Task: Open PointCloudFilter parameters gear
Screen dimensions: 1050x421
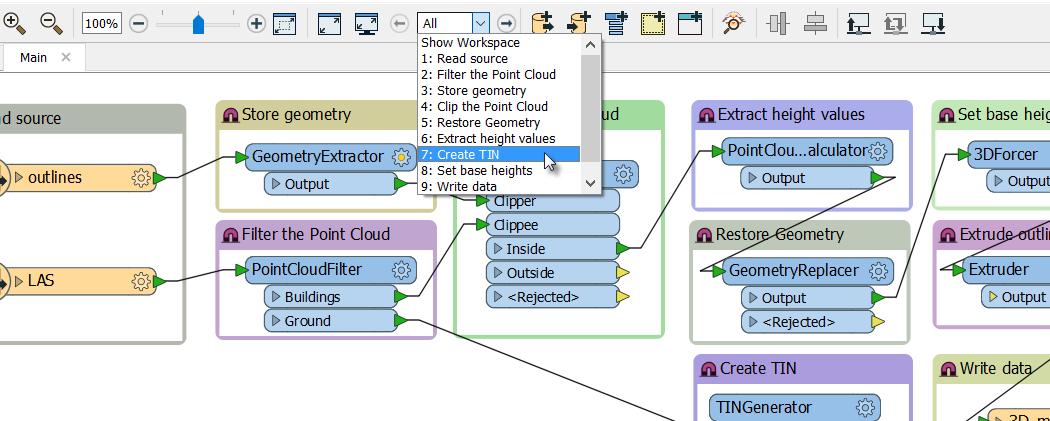Action: pos(401,270)
